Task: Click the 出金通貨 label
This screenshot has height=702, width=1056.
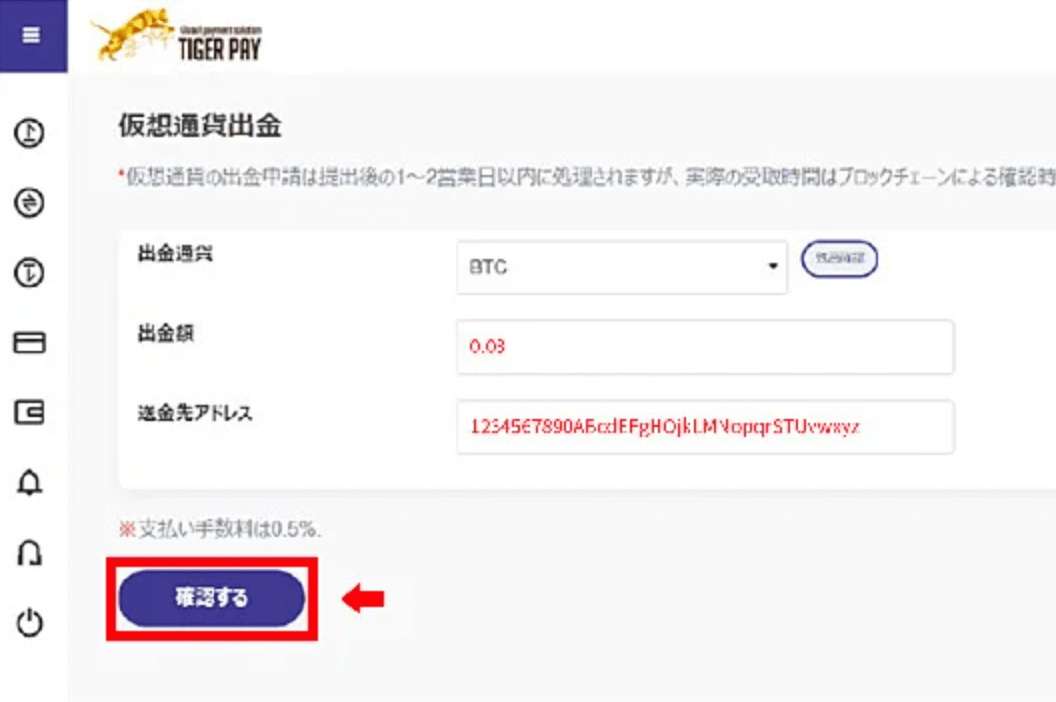Action: coord(176,254)
